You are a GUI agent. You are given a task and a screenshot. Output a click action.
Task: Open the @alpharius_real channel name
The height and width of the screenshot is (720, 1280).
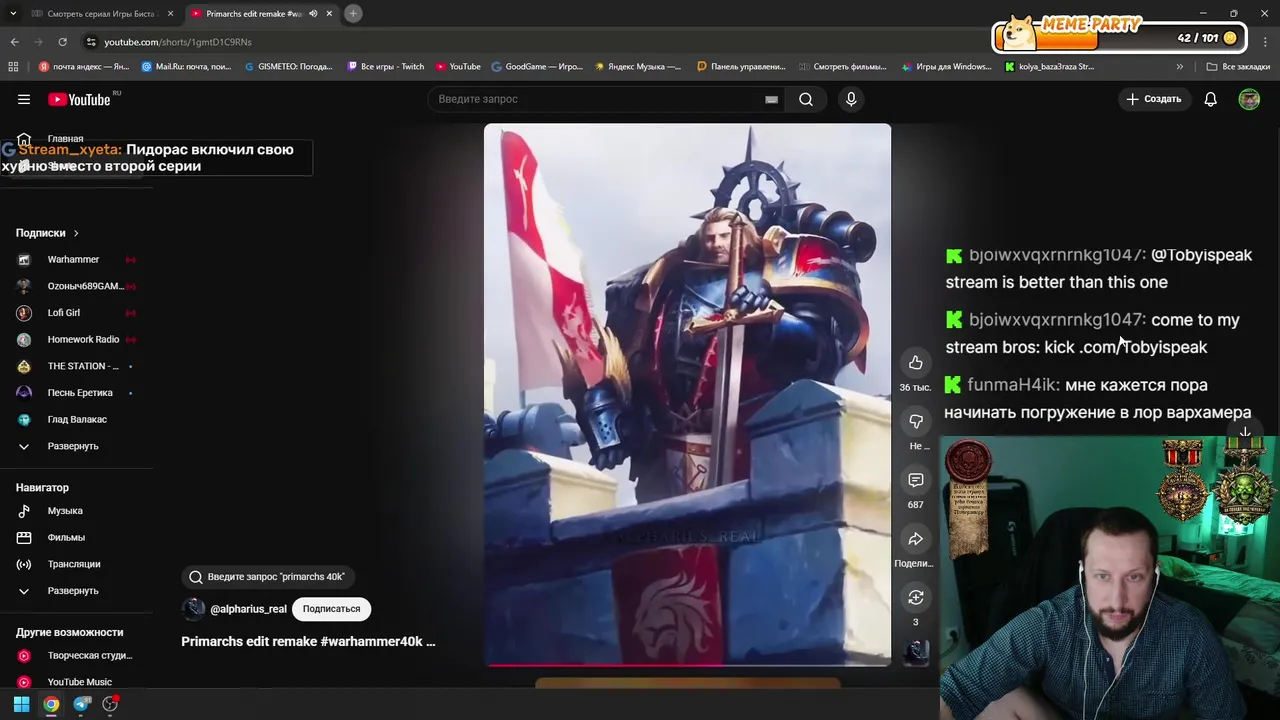click(248, 609)
